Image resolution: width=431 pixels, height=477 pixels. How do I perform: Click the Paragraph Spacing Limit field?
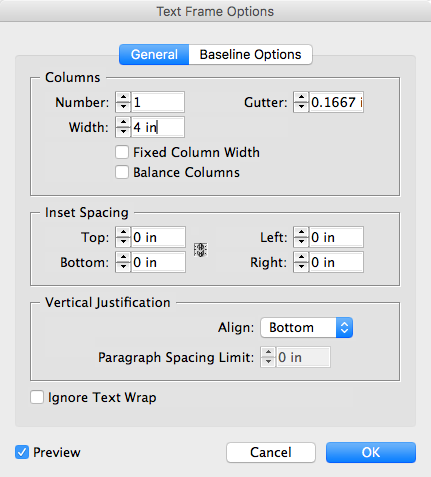tap(303, 357)
